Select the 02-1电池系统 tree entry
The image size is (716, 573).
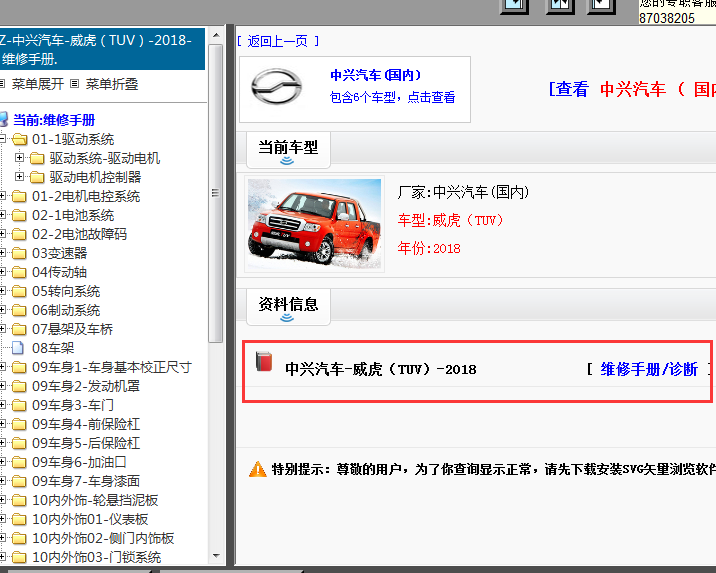[73, 215]
